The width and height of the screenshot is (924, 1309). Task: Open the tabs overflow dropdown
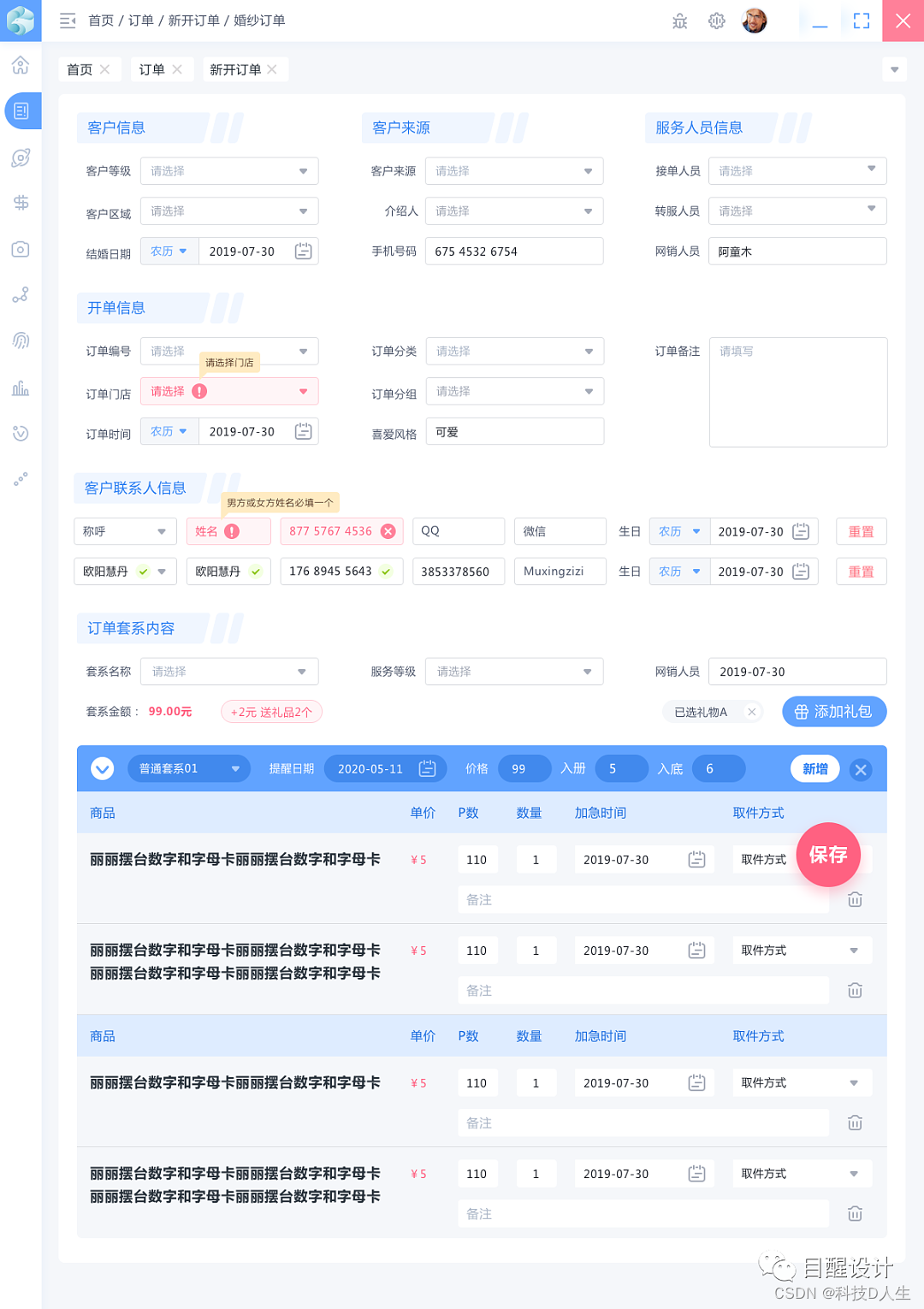click(894, 69)
